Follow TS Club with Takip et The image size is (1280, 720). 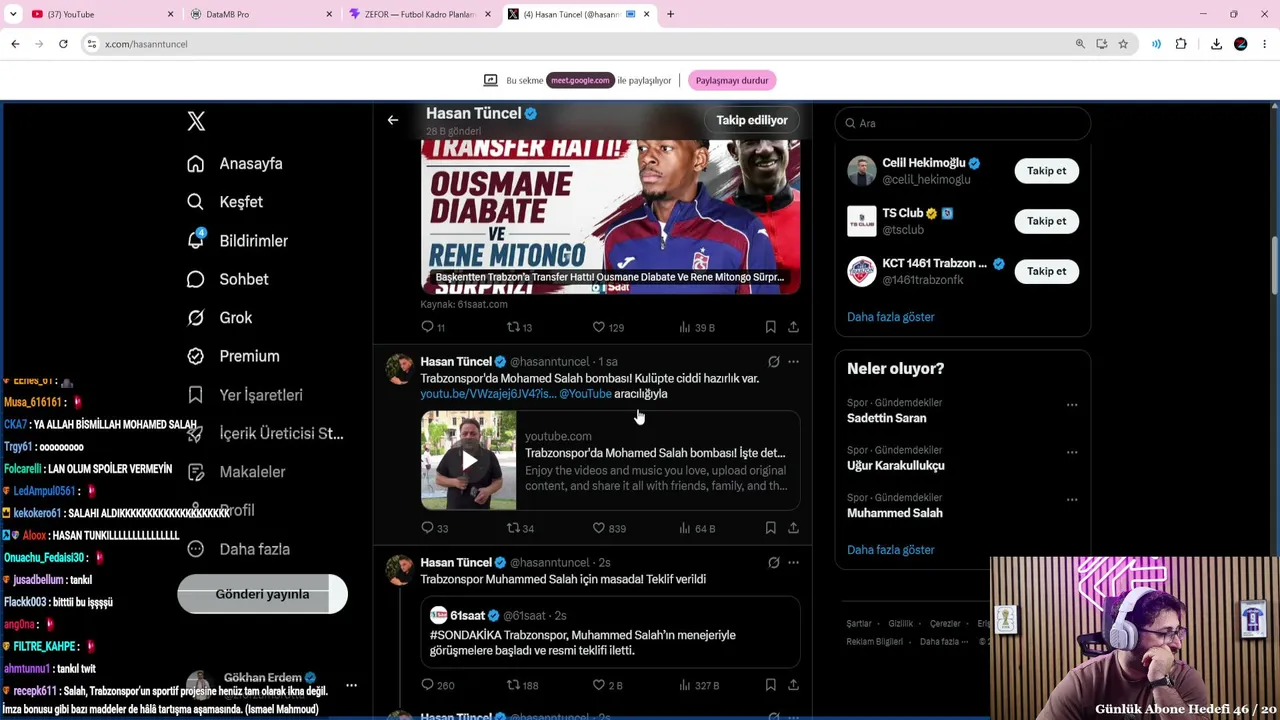[x=1046, y=221]
